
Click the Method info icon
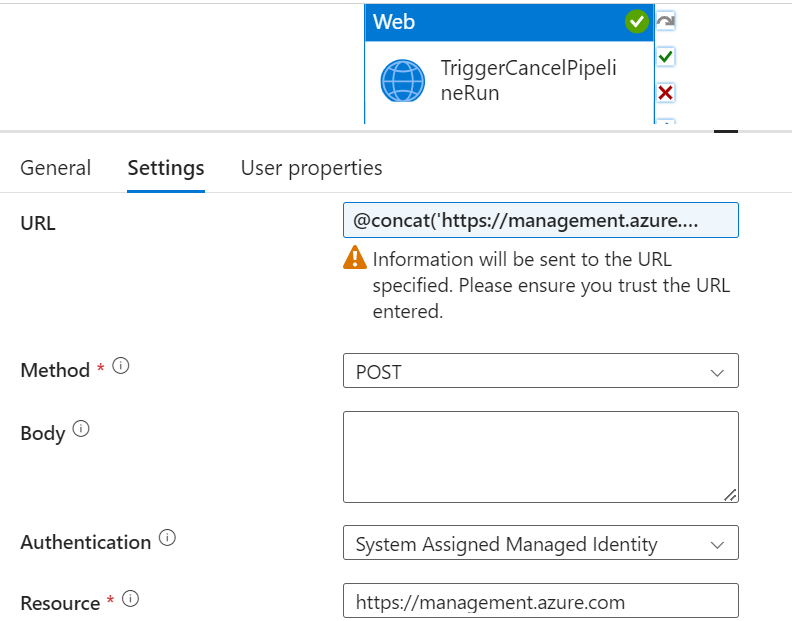tap(121, 365)
